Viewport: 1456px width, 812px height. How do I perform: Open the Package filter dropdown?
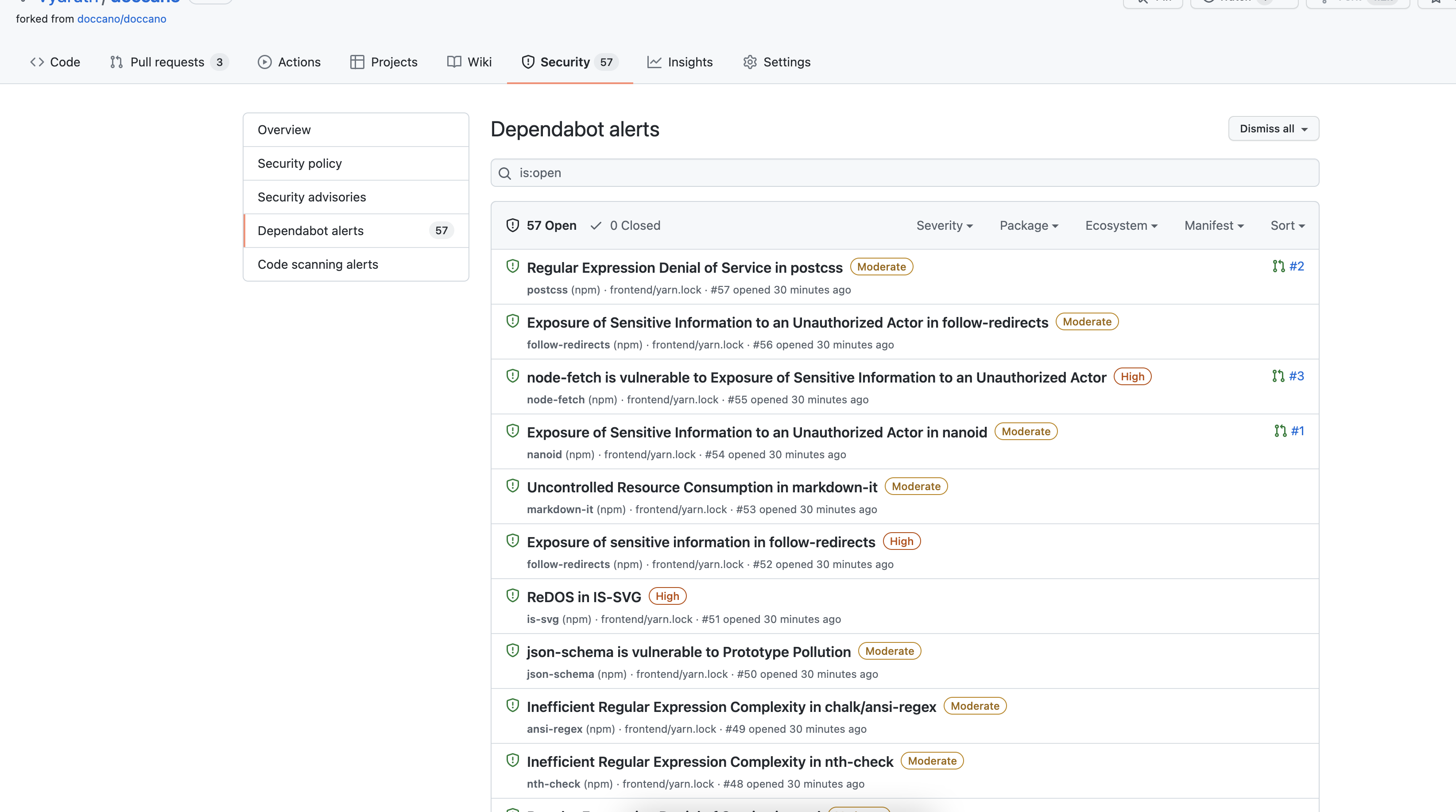click(x=1028, y=225)
